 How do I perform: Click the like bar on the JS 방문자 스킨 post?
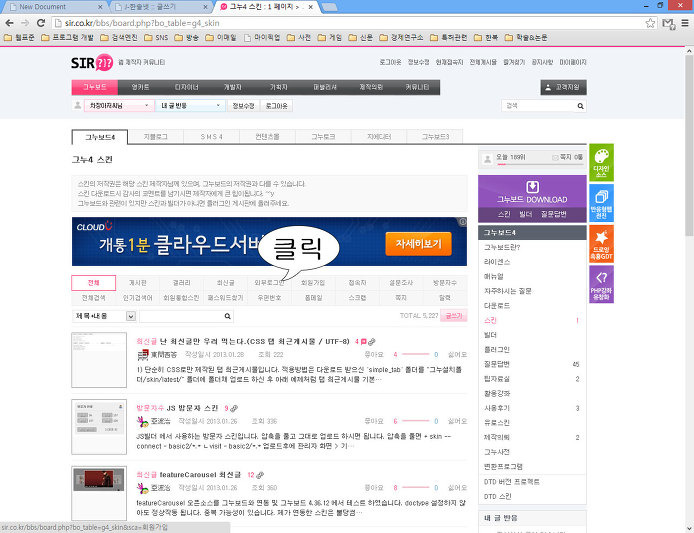(x=416, y=421)
